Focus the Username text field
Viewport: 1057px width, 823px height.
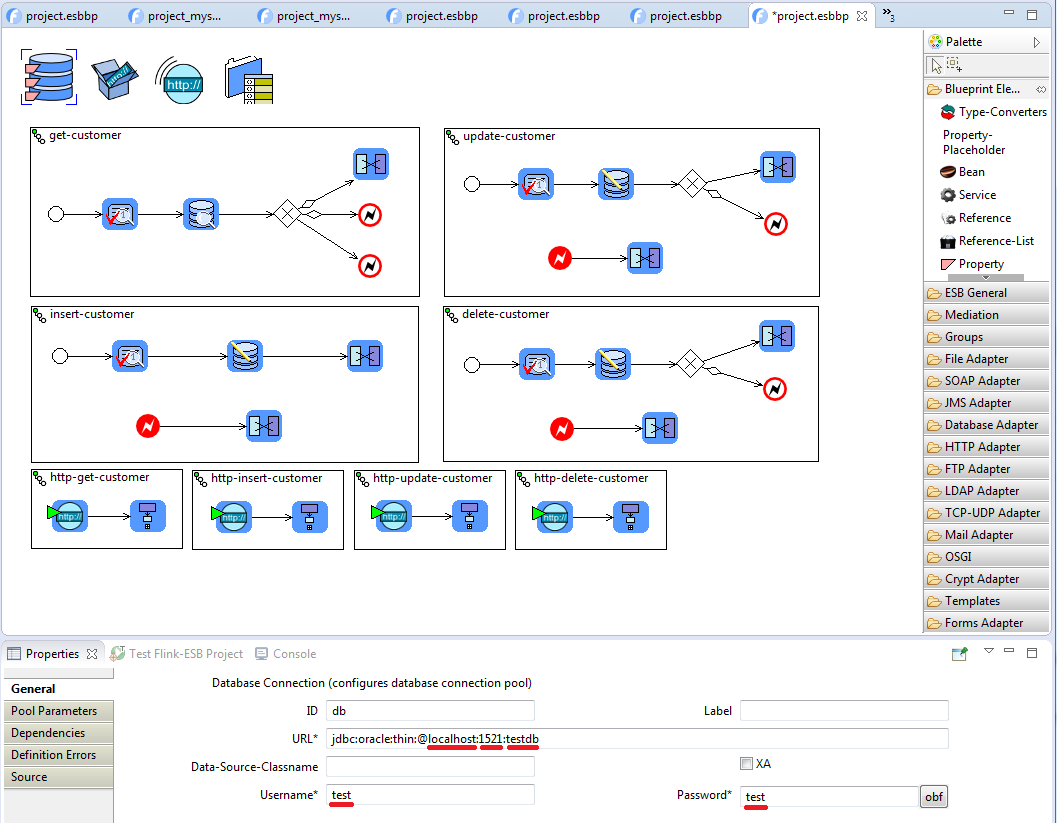tap(430, 795)
